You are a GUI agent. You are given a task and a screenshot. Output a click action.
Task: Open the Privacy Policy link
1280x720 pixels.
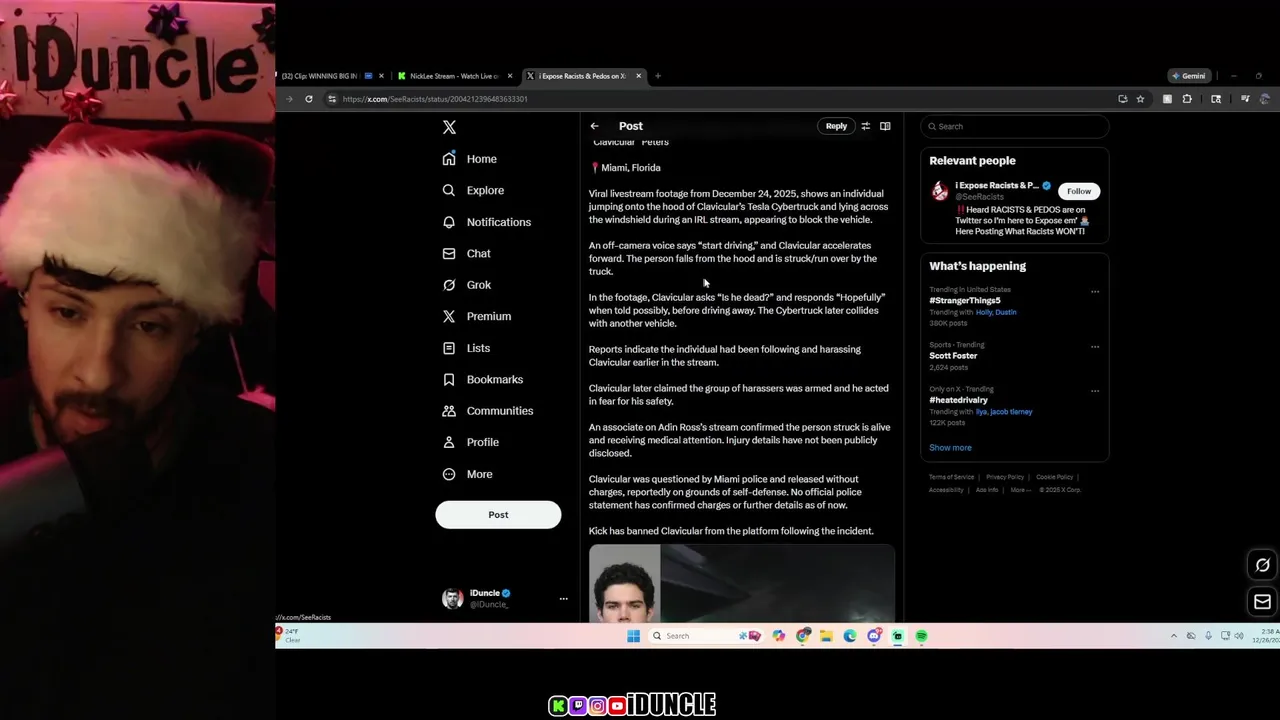tap(1004, 477)
